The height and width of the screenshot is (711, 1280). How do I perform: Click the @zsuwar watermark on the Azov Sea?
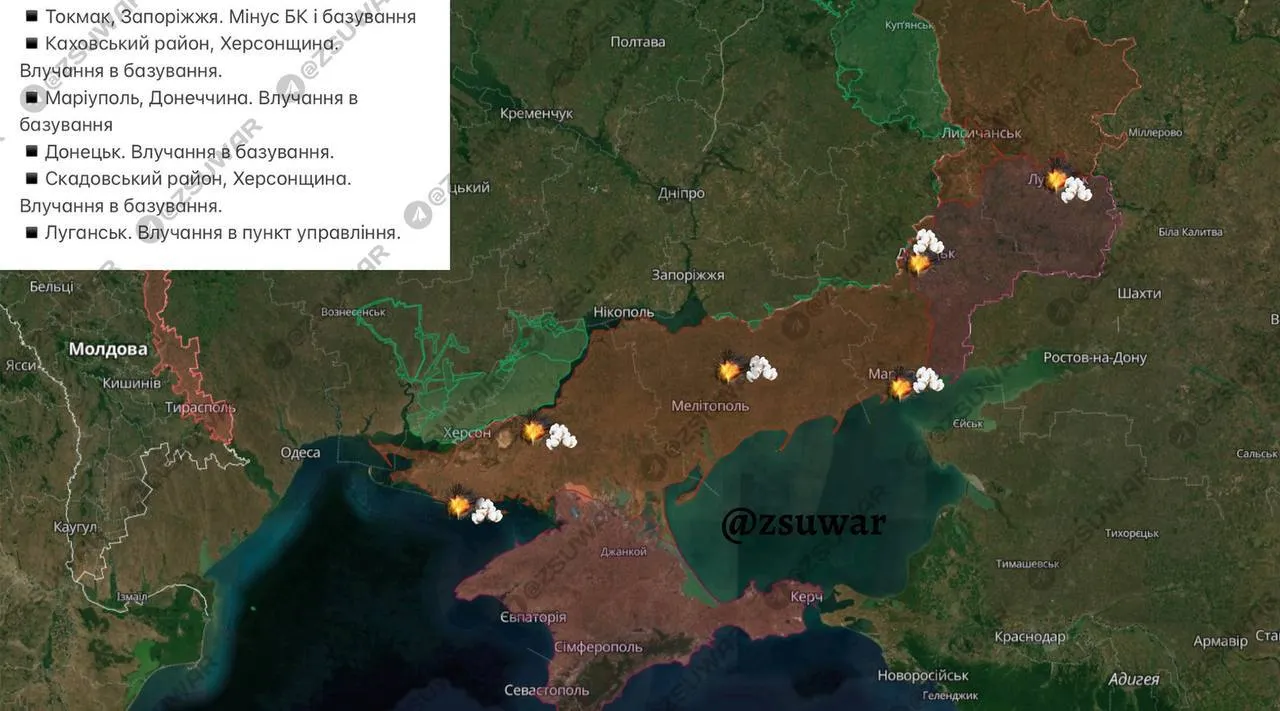pos(803,524)
